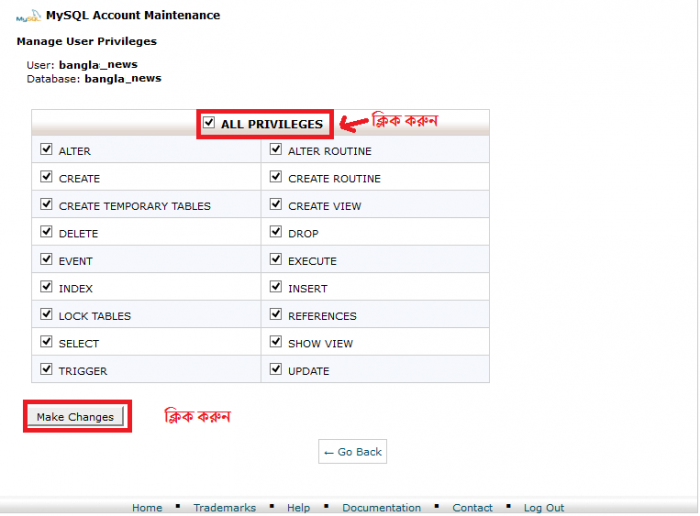Click the MySQL dolphin logo icon
The image size is (700, 516).
pyautogui.click(x=28, y=16)
